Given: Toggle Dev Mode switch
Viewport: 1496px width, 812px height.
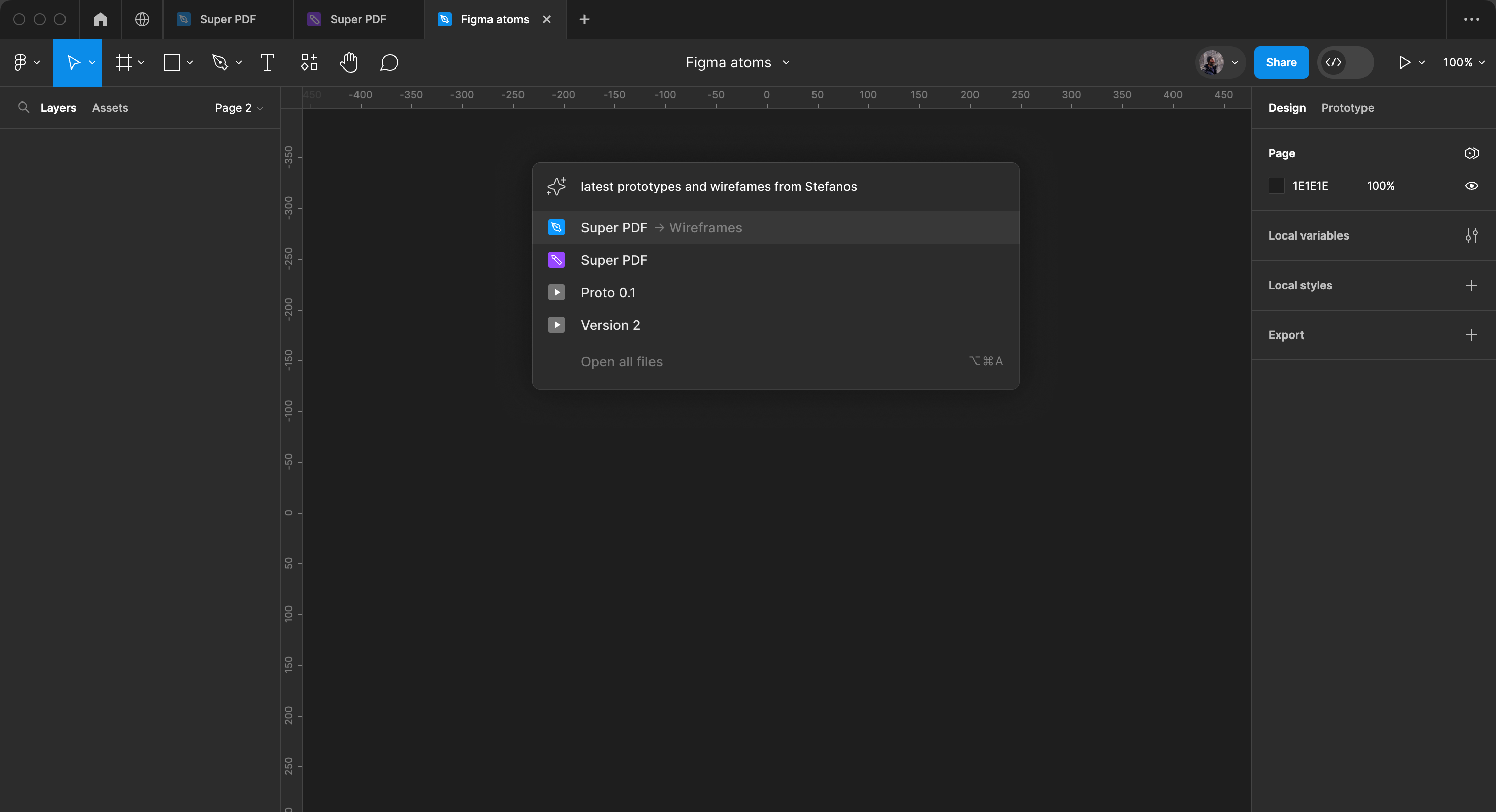Looking at the screenshot, I should (x=1345, y=62).
